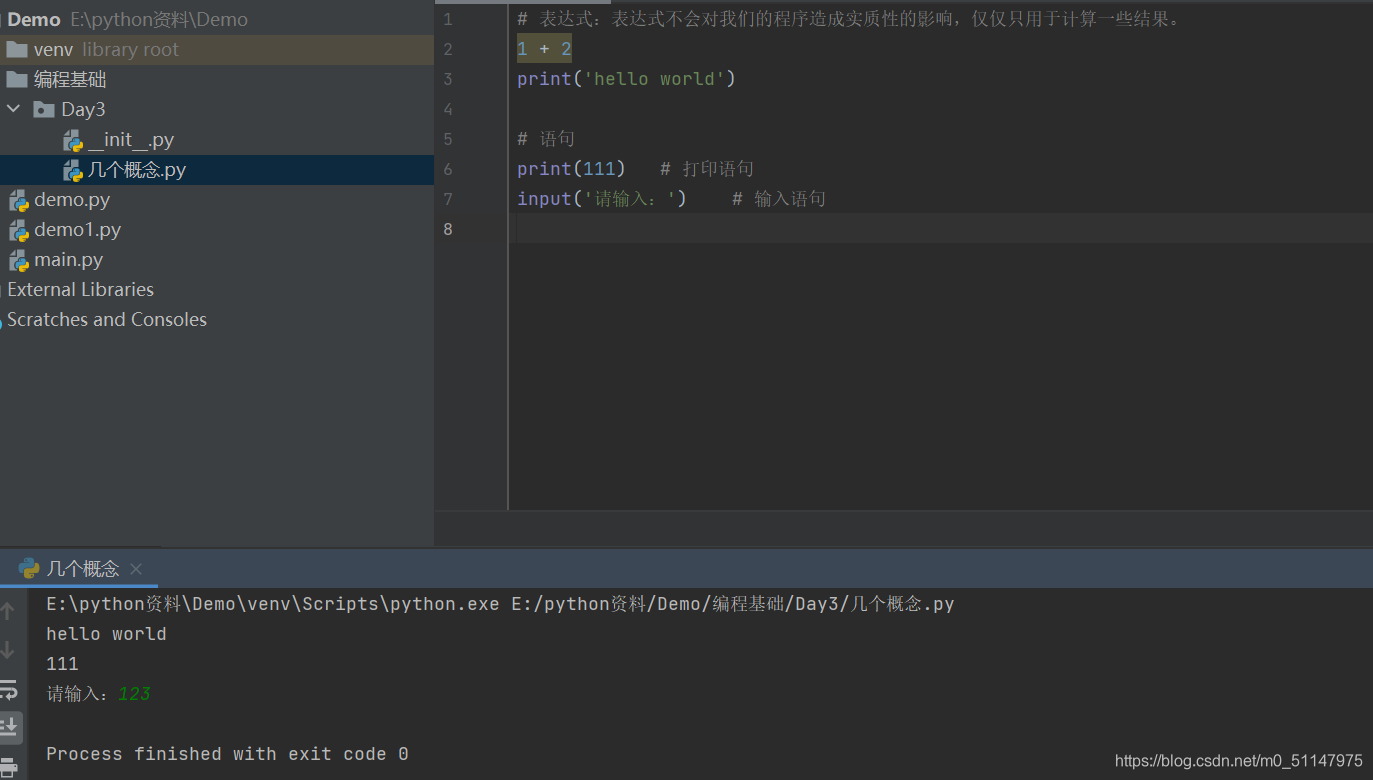
Task: Click the comment # 语句
Action: click(546, 139)
